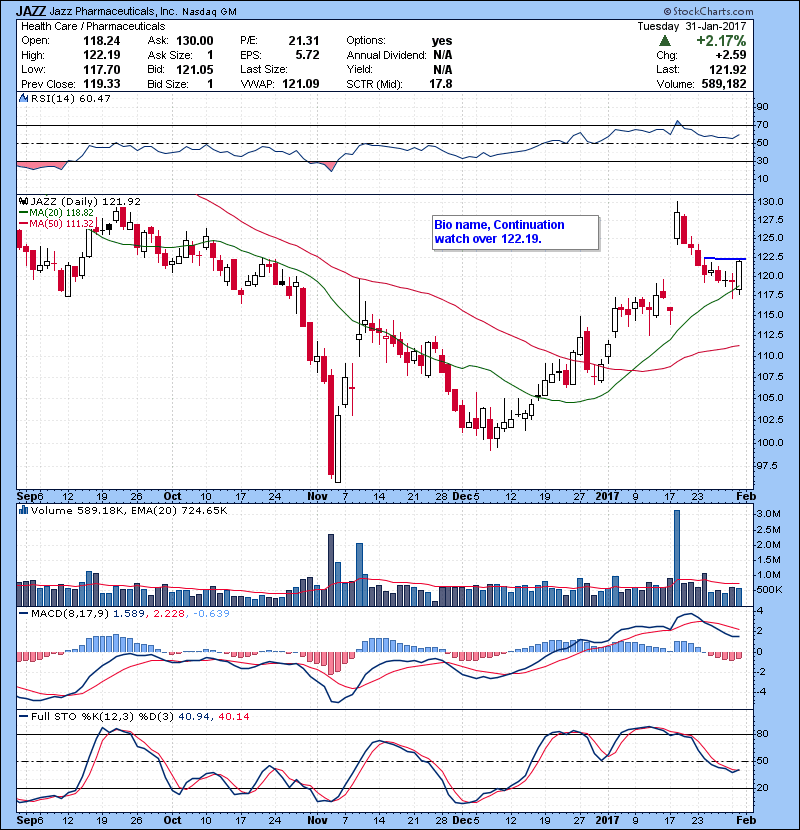
Task: Click the stochastic axis label 80
Action: tap(763, 734)
